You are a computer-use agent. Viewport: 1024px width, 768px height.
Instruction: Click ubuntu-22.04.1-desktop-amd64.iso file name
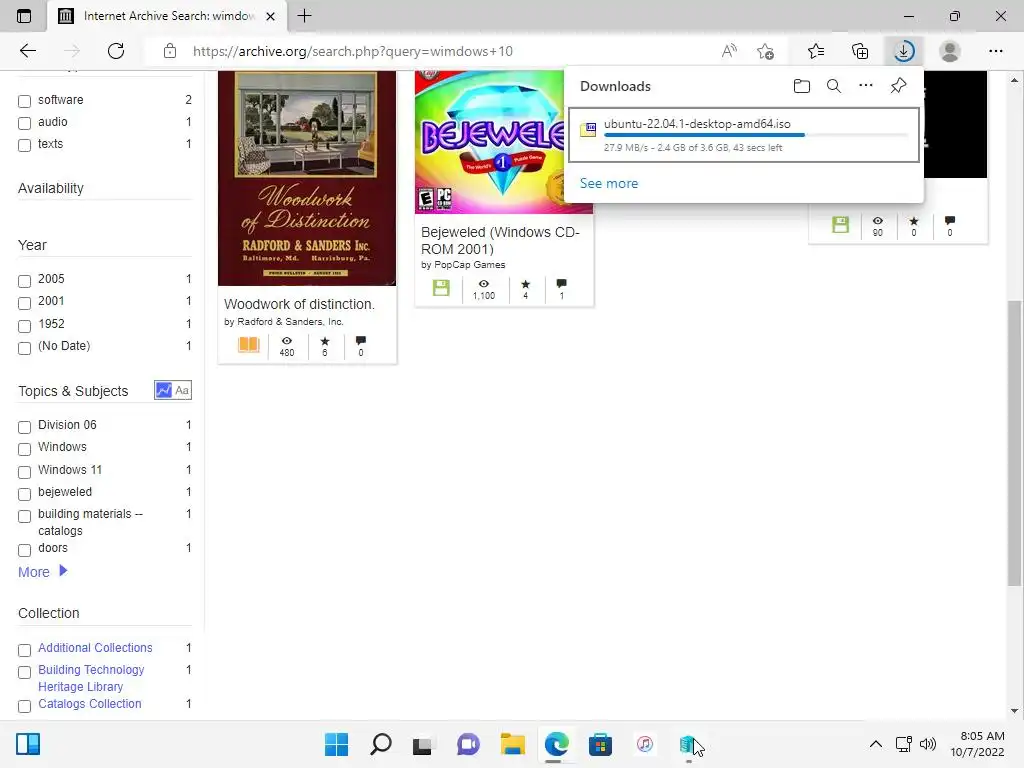click(697, 123)
